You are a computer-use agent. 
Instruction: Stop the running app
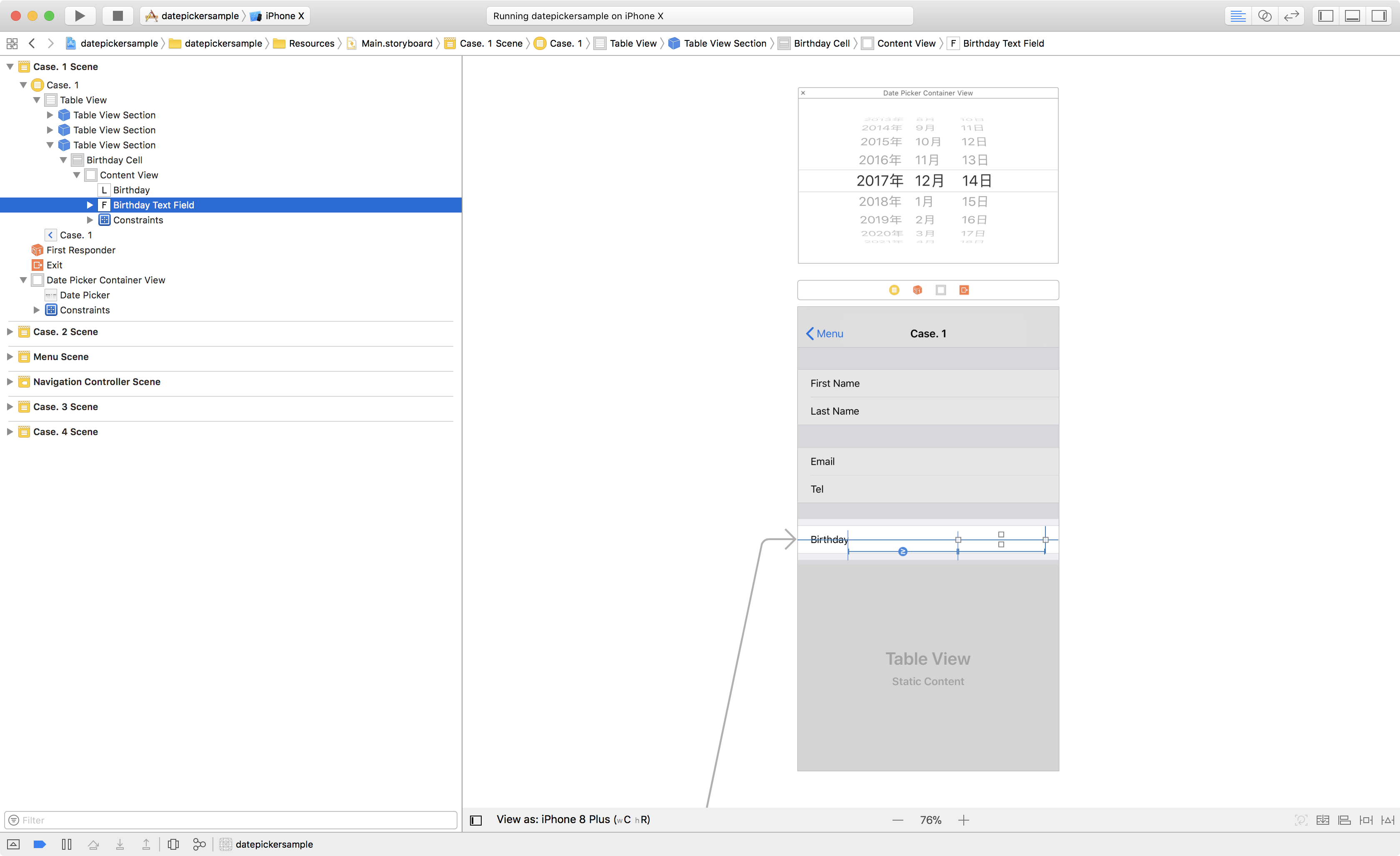coord(117,15)
